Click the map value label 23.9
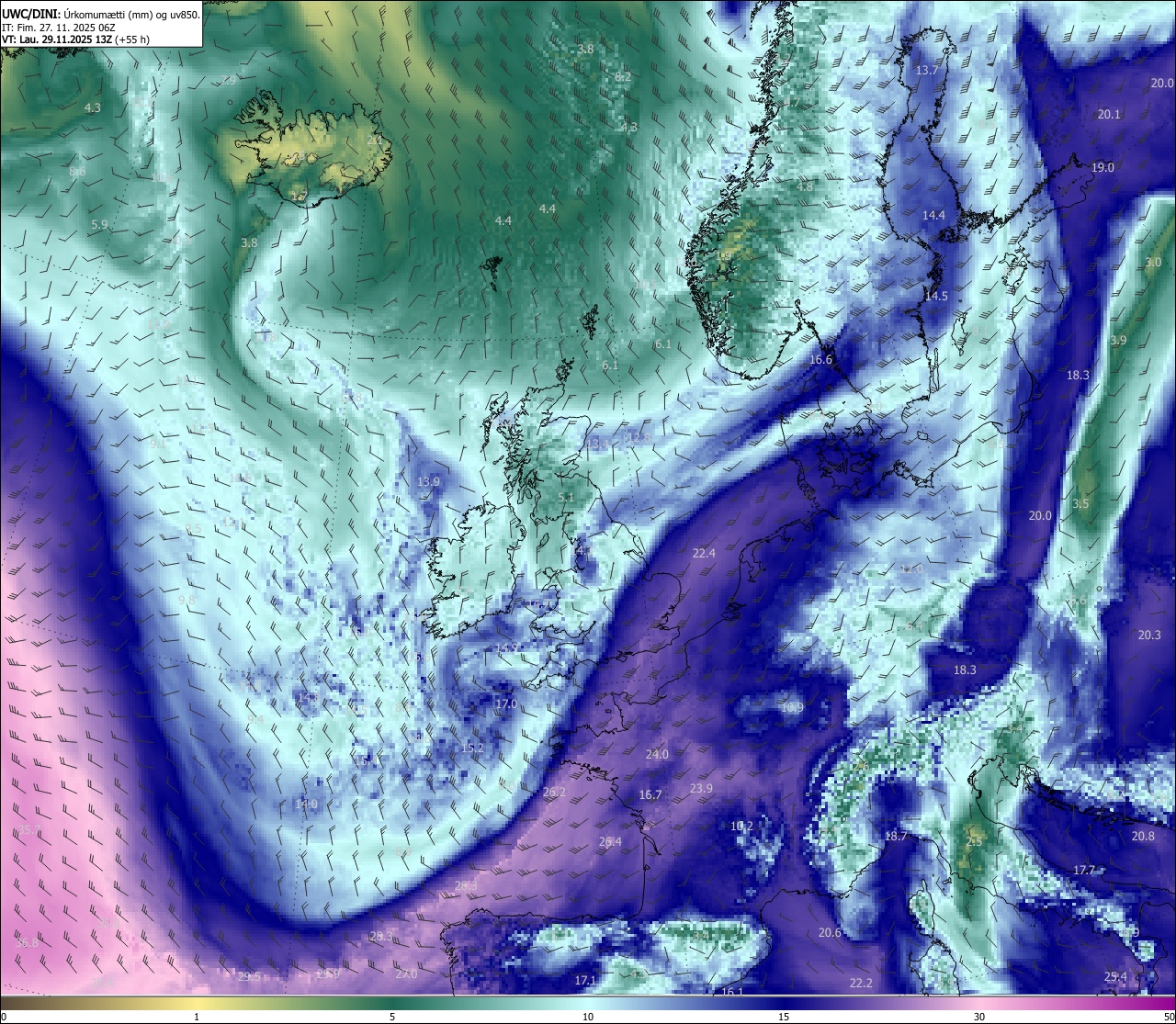This screenshot has height=1024, width=1176. click(701, 788)
